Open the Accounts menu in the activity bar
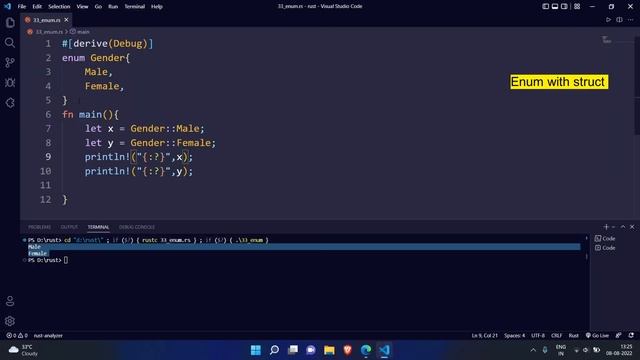The image size is (640, 360). pos(10,301)
